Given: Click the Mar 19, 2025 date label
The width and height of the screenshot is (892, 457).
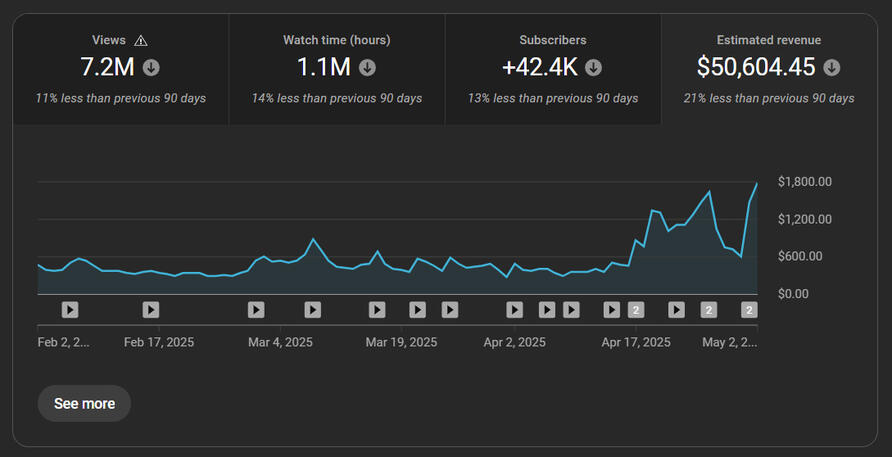Looking at the screenshot, I should pos(401,342).
